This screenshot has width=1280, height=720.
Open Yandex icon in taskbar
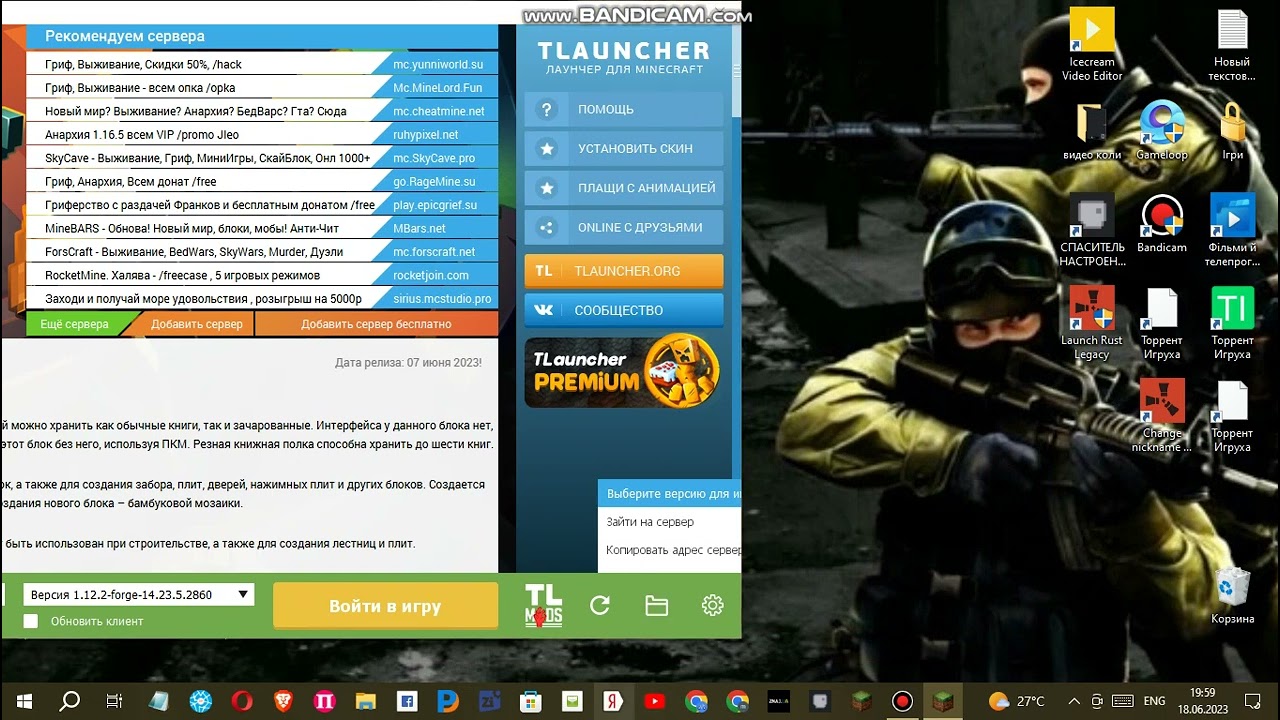pos(613,701)
